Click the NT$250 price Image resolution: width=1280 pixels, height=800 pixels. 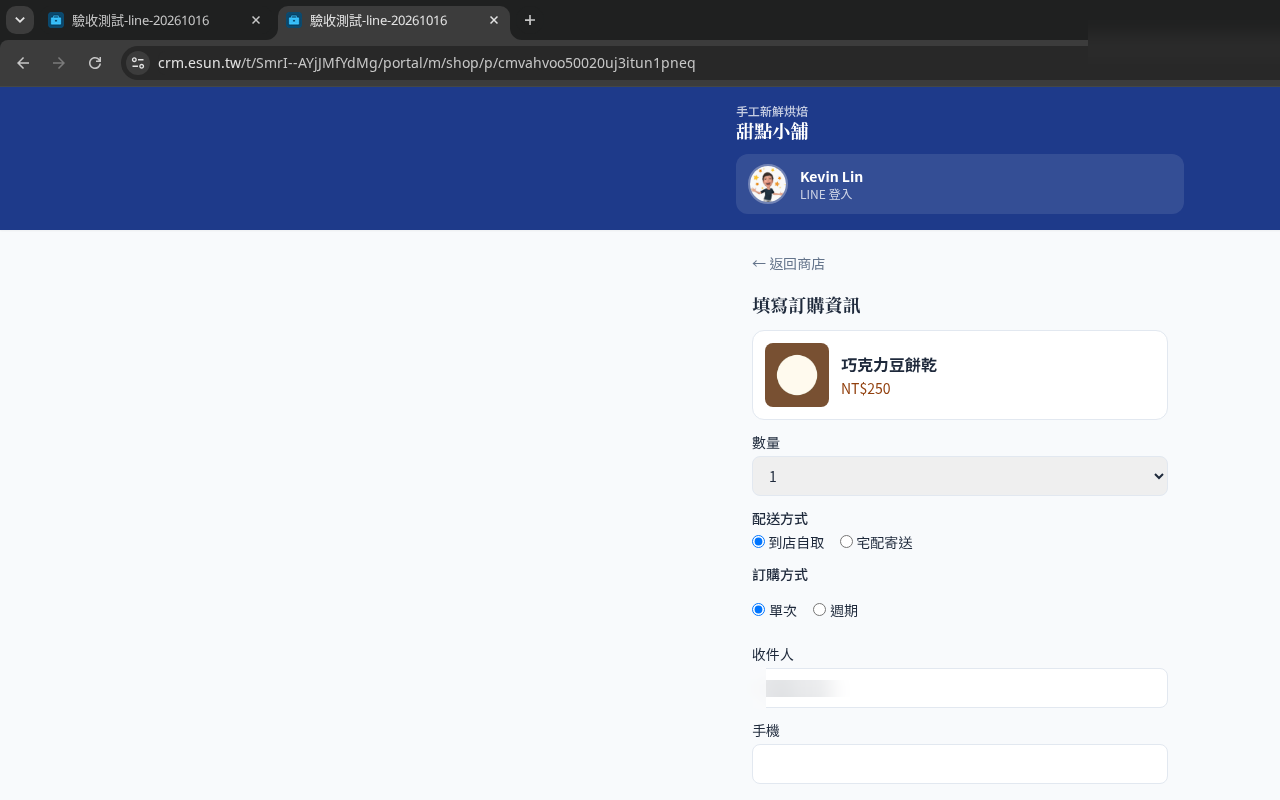click(866, 389)
